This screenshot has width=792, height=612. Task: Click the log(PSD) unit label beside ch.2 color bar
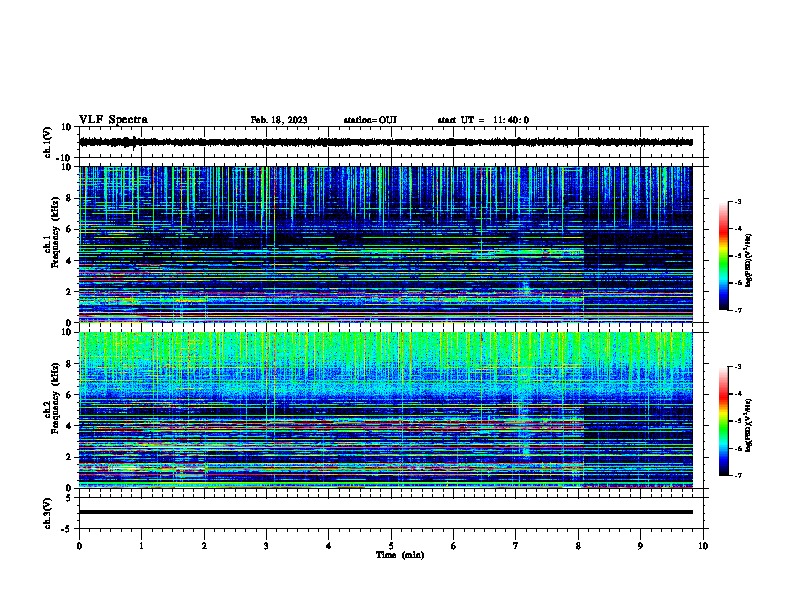[749, 426]
